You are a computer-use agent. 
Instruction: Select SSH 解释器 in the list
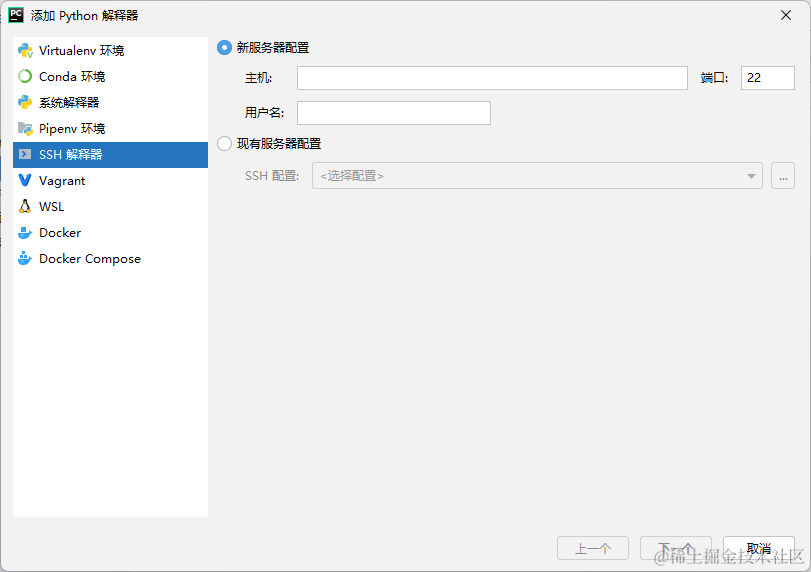tap(110, 155)
